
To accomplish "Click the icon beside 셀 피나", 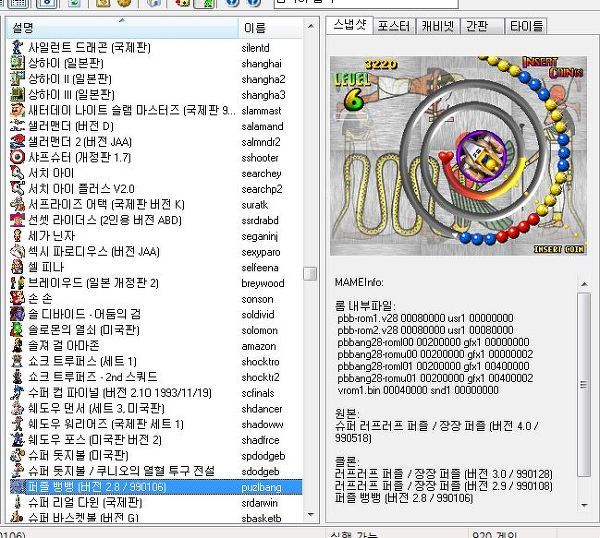I will click(x=17, y=267).
